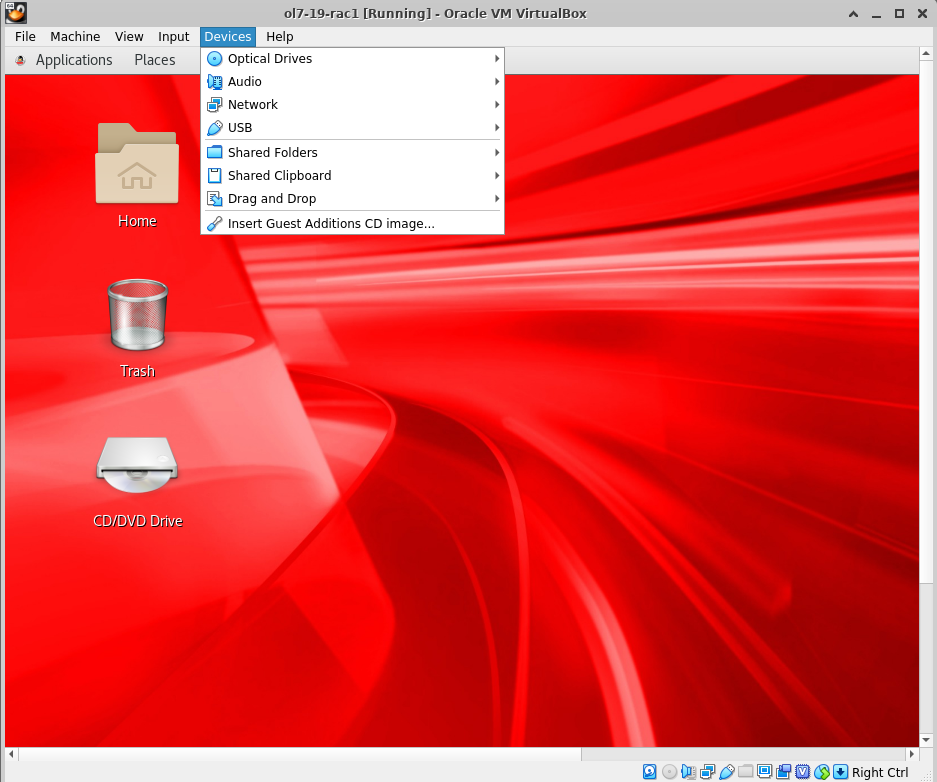
Task: Open the Network submenu entry
Action: (x=352, y=105)
